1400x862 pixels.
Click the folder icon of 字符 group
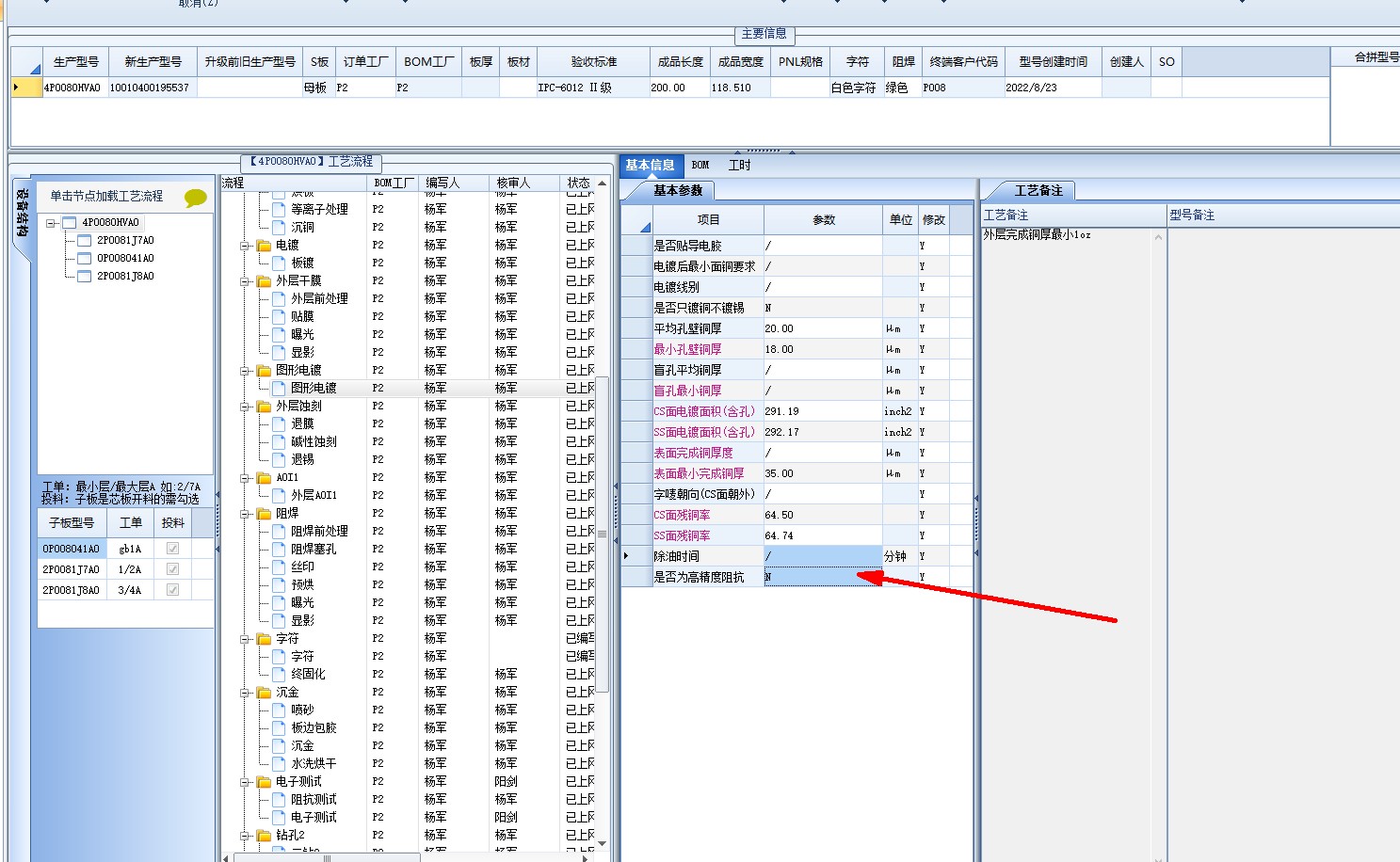tap(265, 639)
